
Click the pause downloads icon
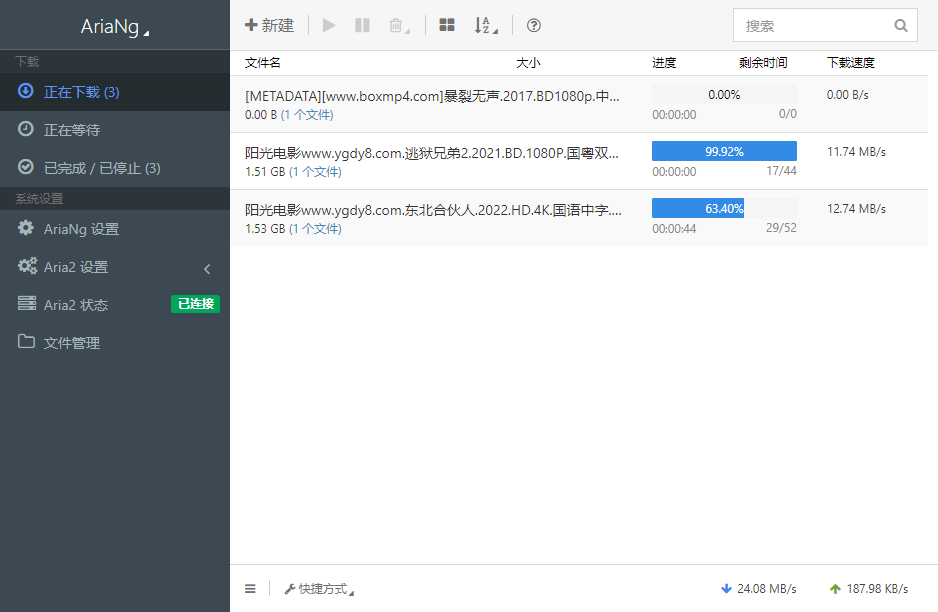(x=362, y=25)
